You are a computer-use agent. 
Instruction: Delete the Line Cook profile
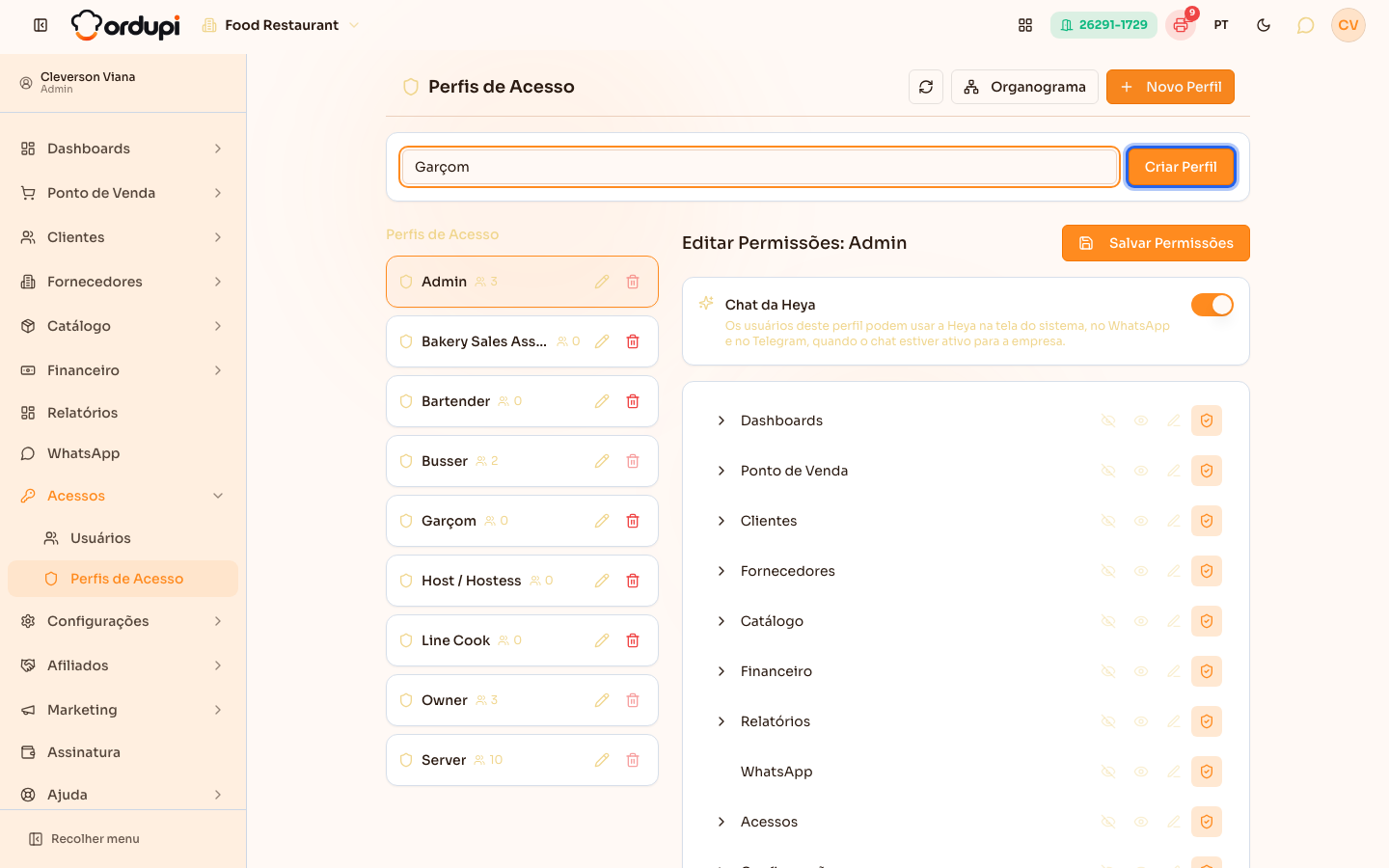click(633, 640)
